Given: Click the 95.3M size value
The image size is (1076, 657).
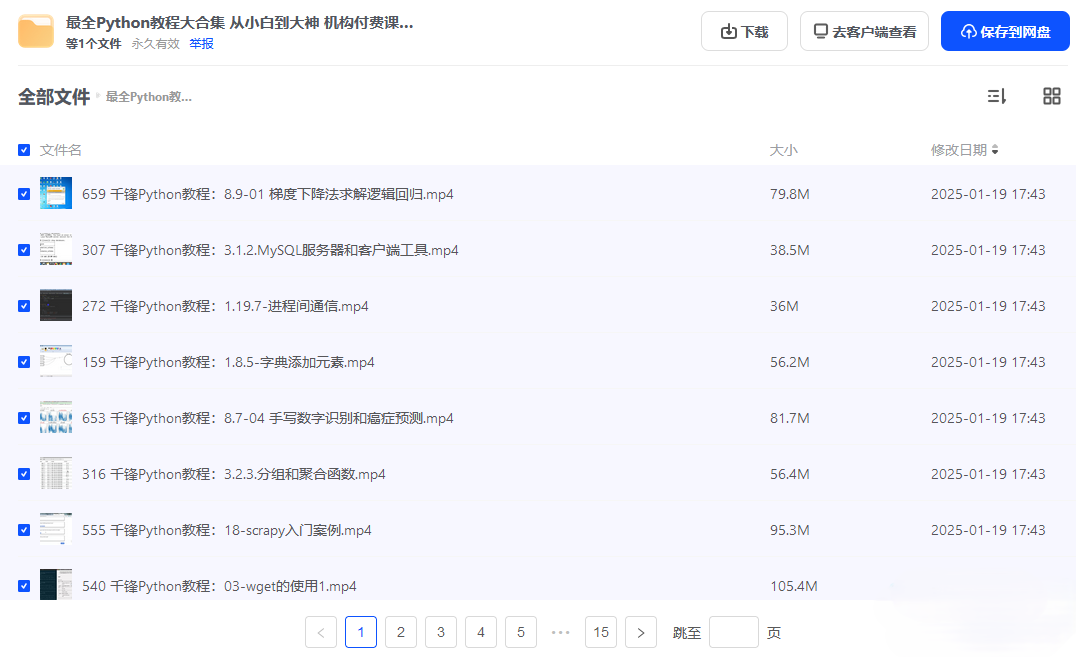Looking at the screenshot, I should 790,530.
